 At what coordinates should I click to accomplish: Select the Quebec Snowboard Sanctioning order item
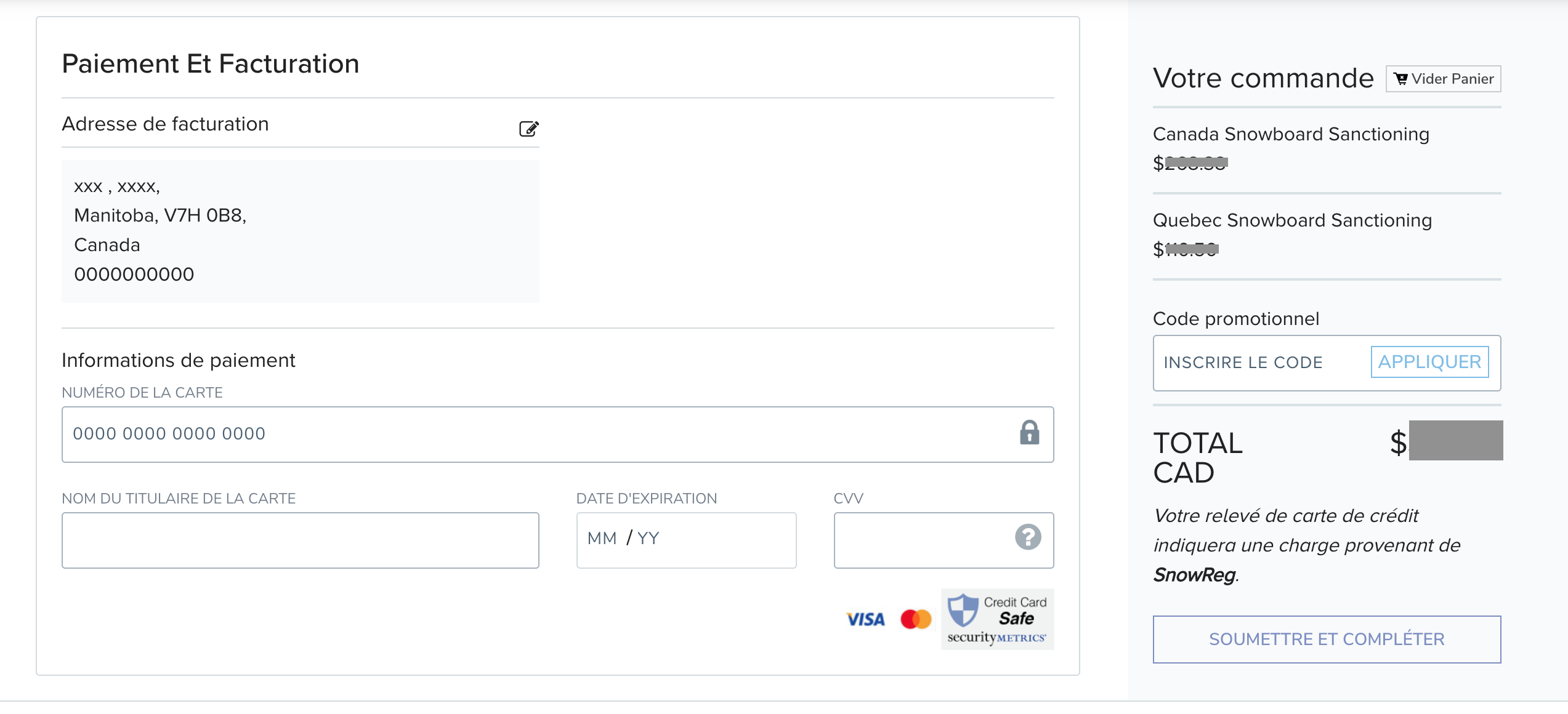pyautogui.click(x=1292, y=220)
